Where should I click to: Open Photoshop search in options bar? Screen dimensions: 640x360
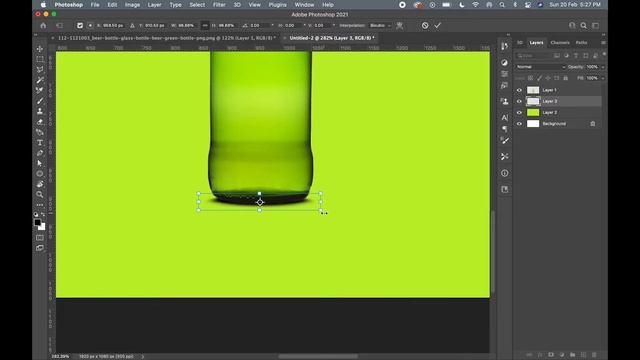[584, 25]
